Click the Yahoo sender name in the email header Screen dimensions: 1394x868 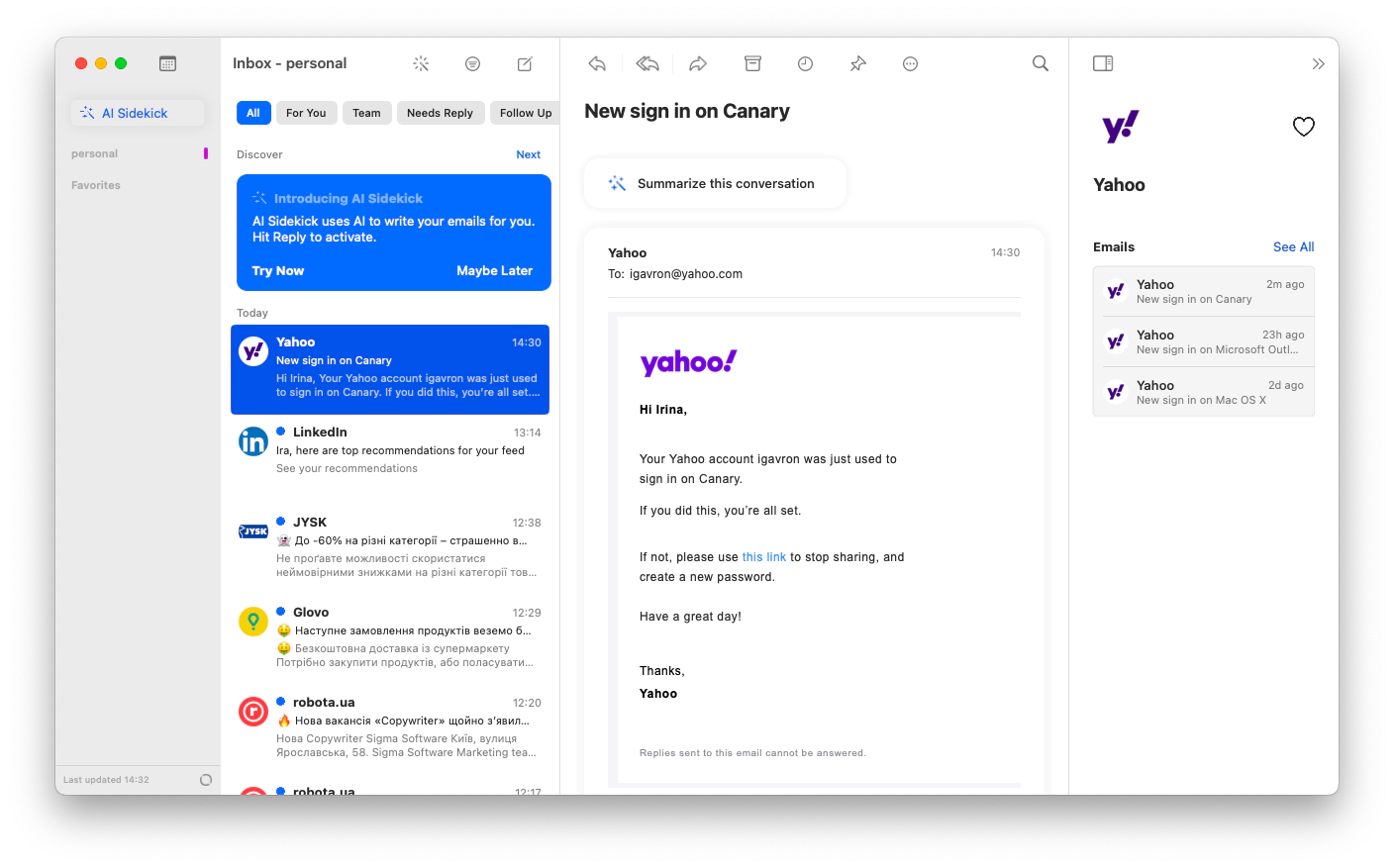pyautogui.click(x=628, y=252)
